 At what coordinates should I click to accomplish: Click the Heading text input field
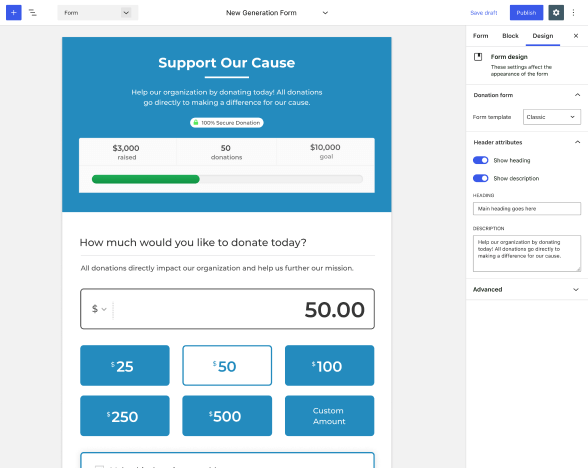[526, 208]
